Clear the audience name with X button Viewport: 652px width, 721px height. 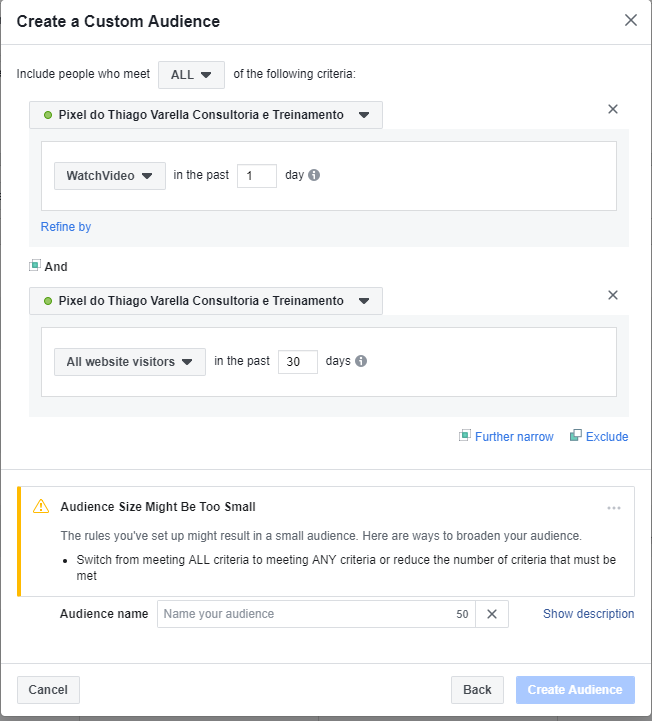tap(492, 614)
